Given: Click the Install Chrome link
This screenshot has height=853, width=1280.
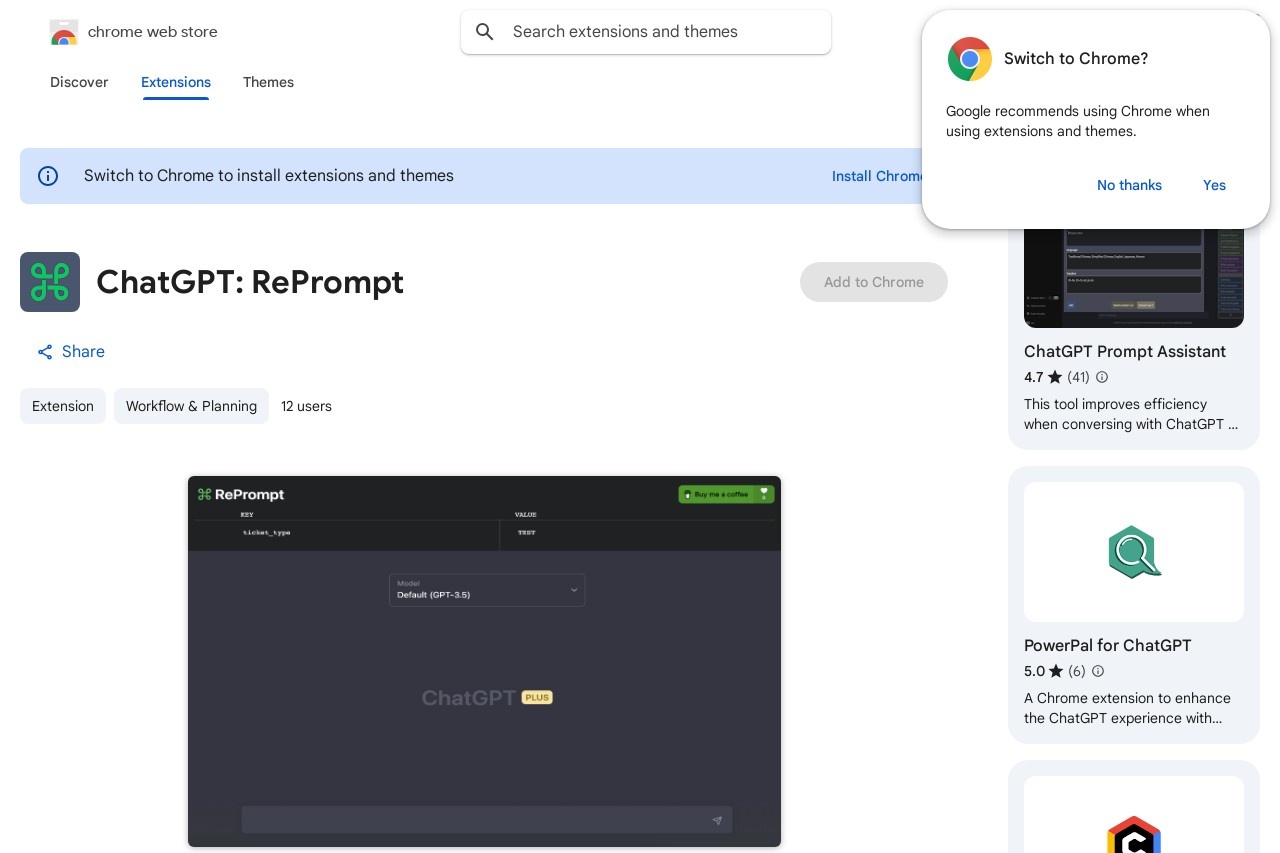Looking at the screenshot, I should click(x=878, y=176).
